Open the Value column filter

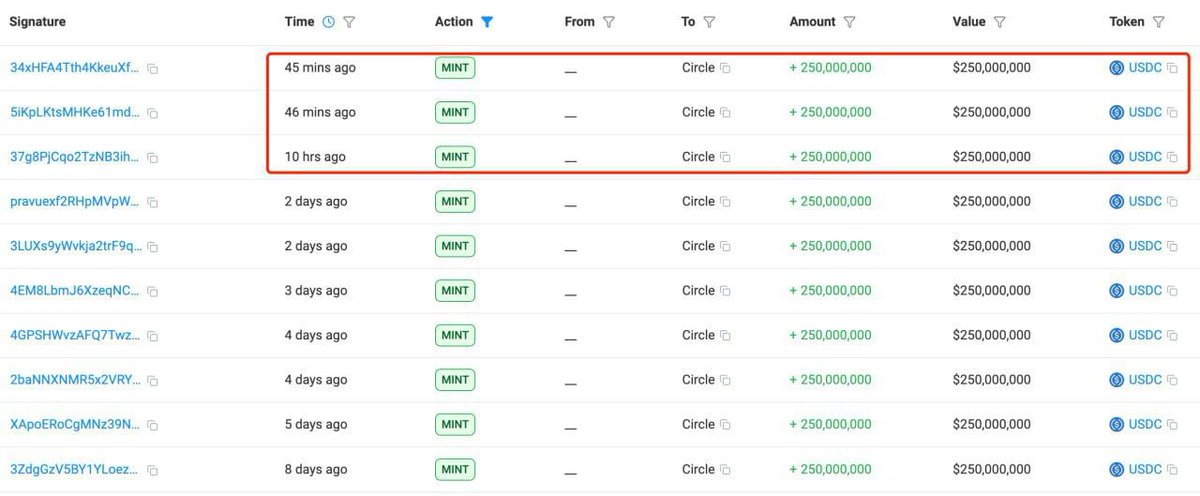[1000, 22]
